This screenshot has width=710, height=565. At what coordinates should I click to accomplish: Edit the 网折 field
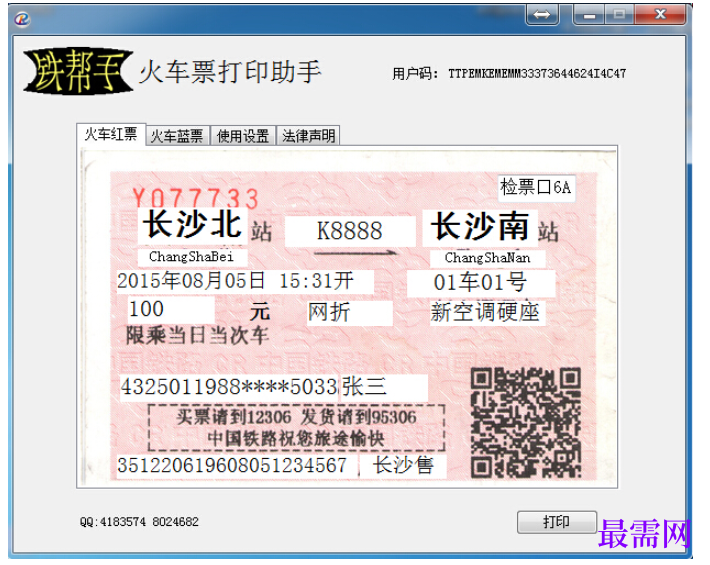coord(350,312)
